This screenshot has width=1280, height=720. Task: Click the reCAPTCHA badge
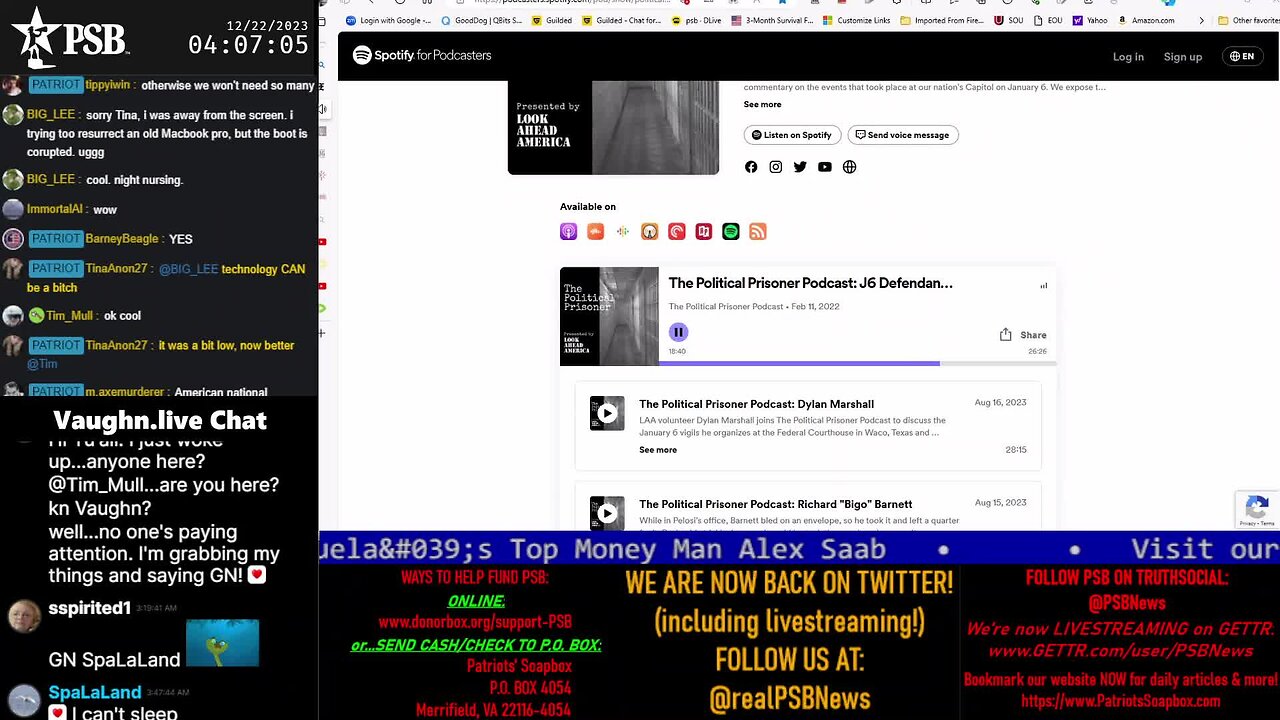(1257, 510)
